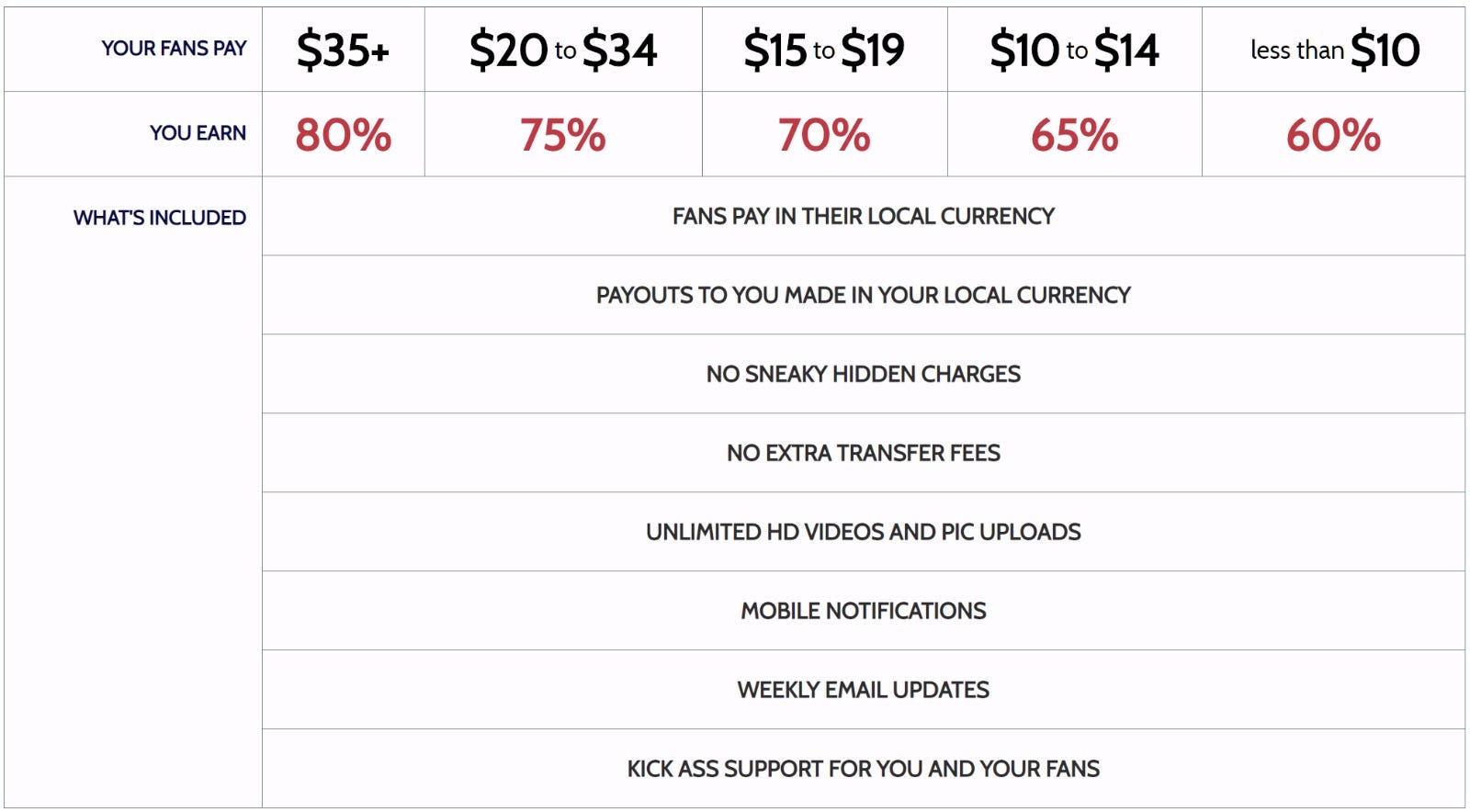Click the Mobile Notifications row
1470x812 pixels.
coord(864,611)
